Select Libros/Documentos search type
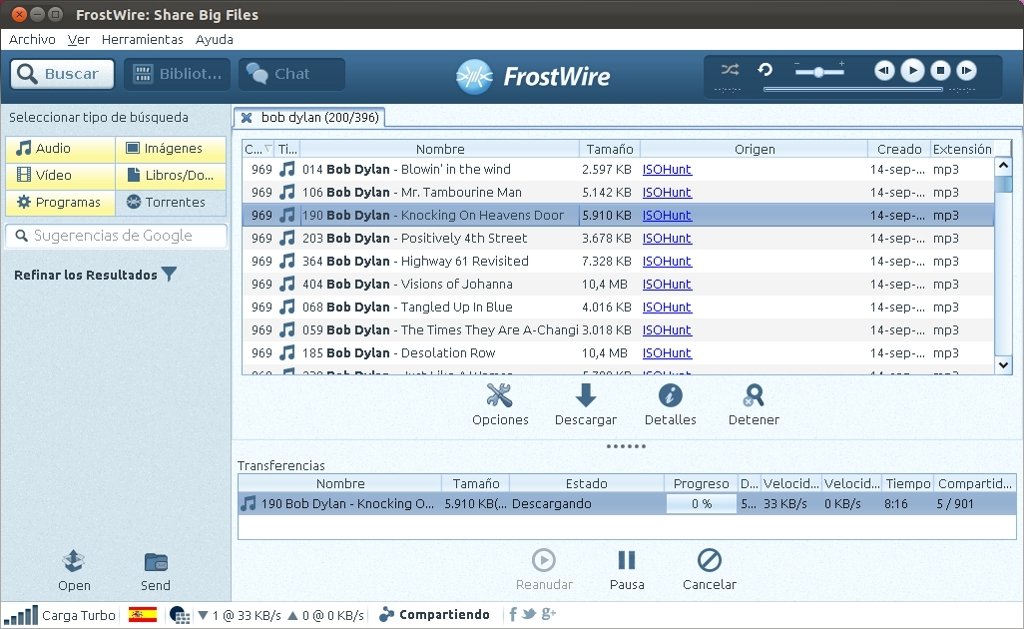1024x629 pixels. tap(171, 176)
